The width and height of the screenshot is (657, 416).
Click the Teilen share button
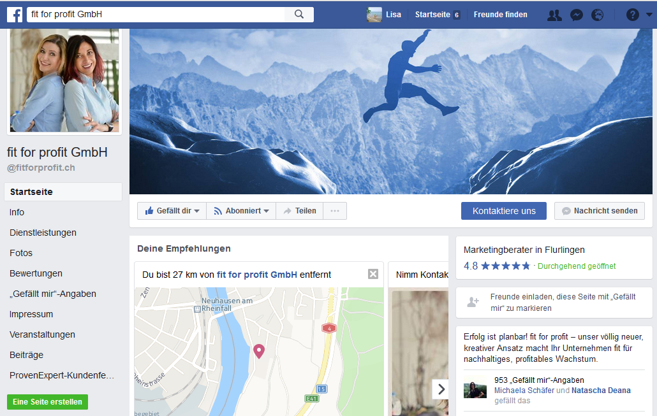299,211
